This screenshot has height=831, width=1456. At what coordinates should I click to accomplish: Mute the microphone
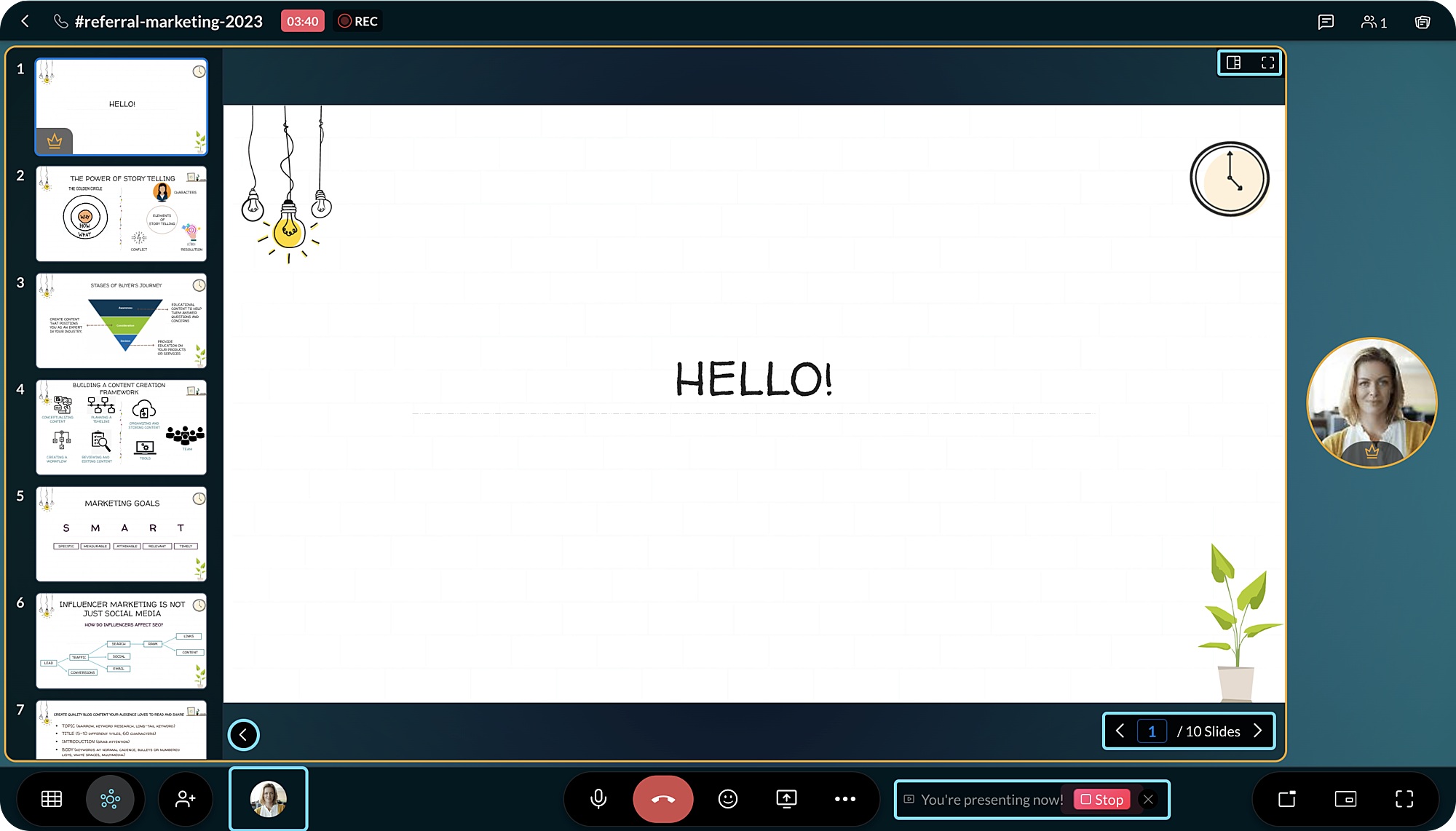(x=598, y=799)
